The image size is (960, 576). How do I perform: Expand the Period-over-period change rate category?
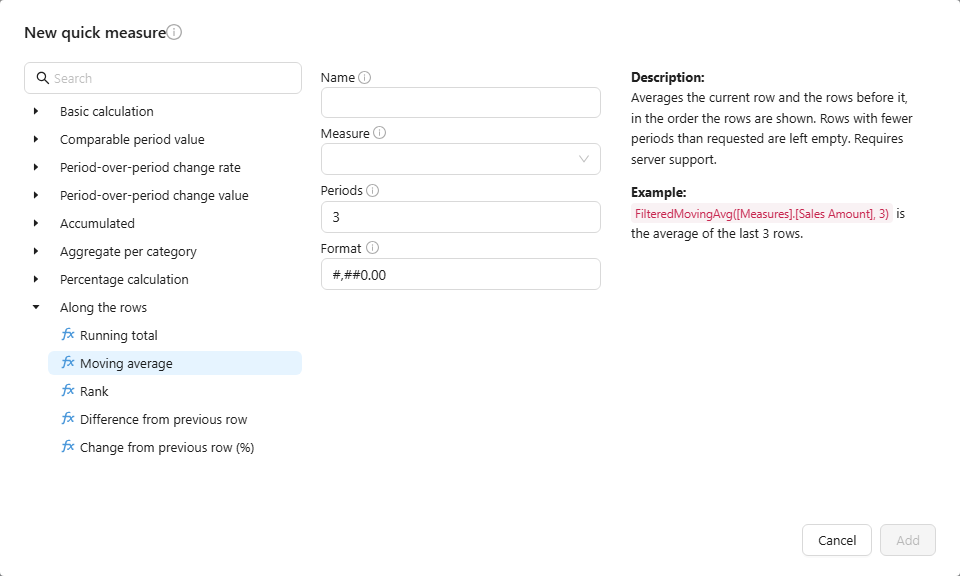[x=36, y=167]
